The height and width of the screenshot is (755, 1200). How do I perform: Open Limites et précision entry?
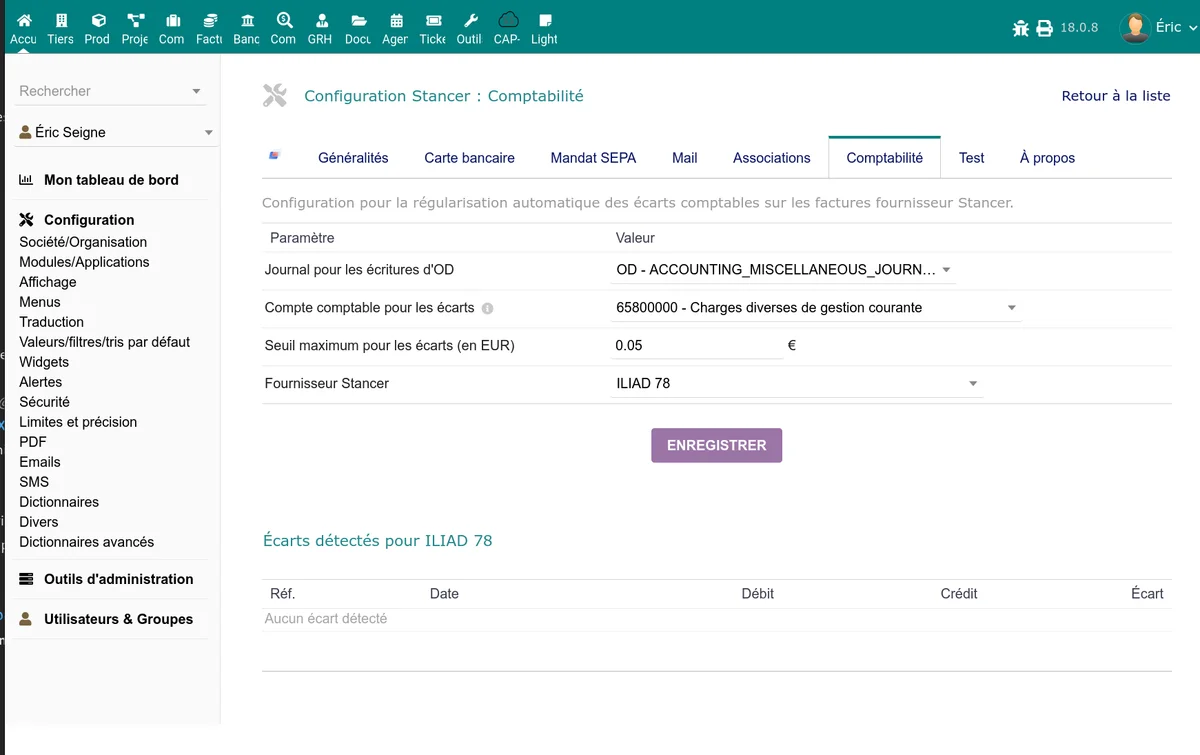coord(78,422)
